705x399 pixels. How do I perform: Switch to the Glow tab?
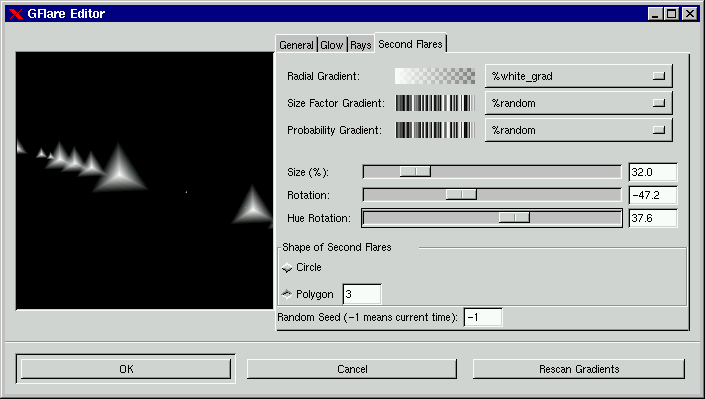pyautogui.click(x=332, y=45)
